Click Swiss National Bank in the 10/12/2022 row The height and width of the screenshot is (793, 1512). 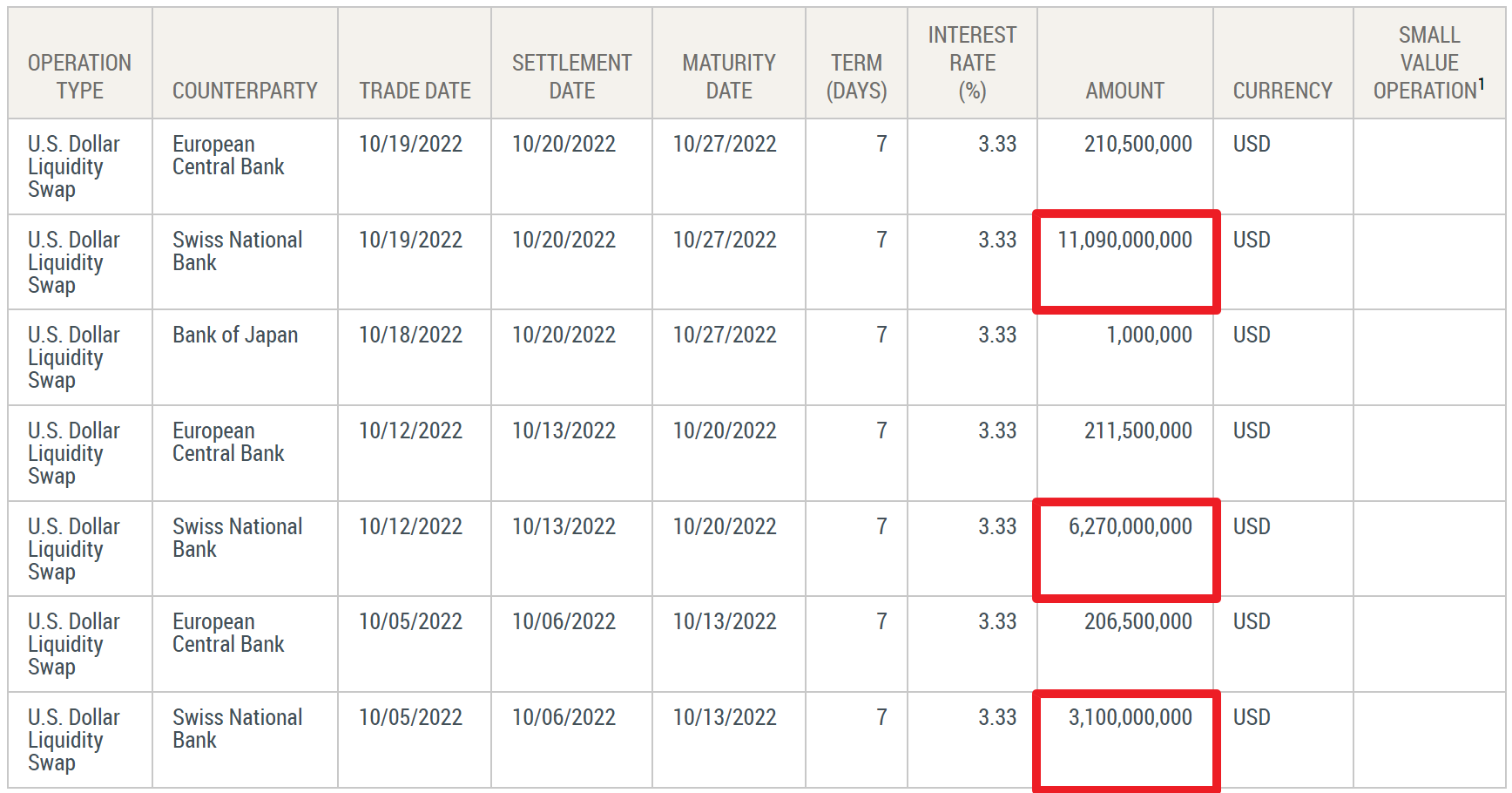[x=237, y=538]
